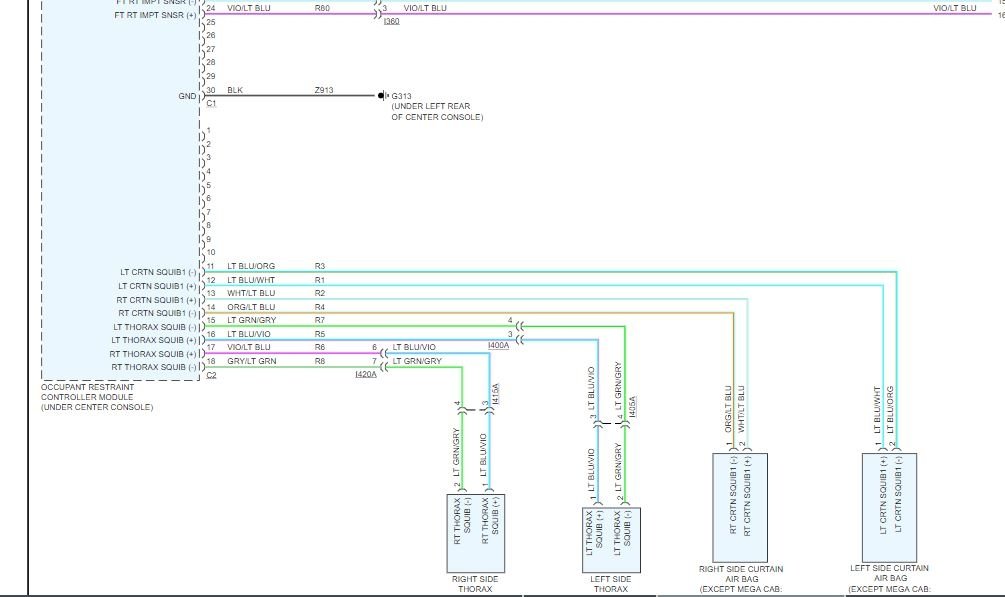Click the module's LT THORAX SQUIB (-) pin label

click(155, 327)
